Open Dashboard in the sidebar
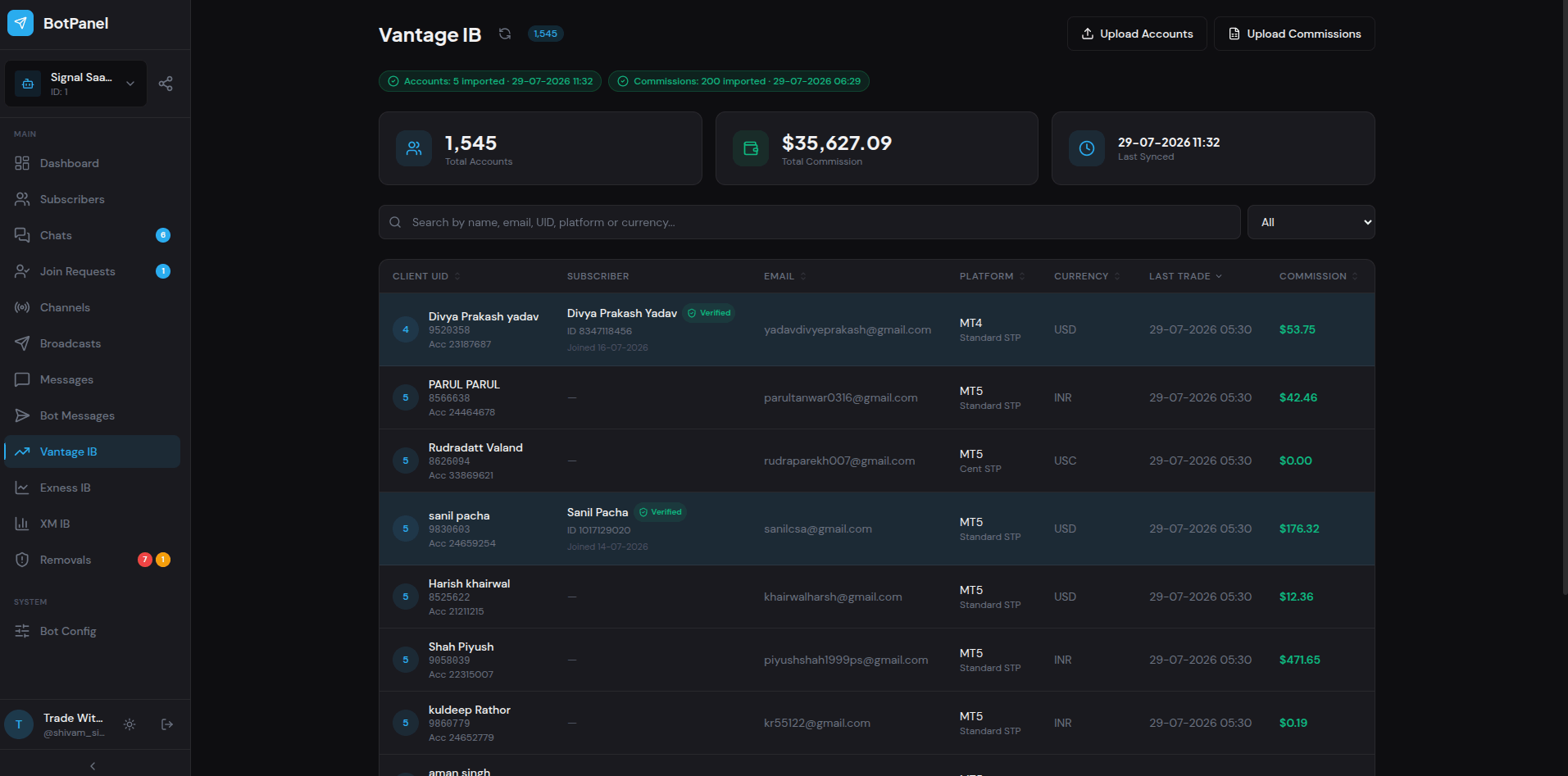This screenshot has width=1568, height=776. tap(92, 163)
